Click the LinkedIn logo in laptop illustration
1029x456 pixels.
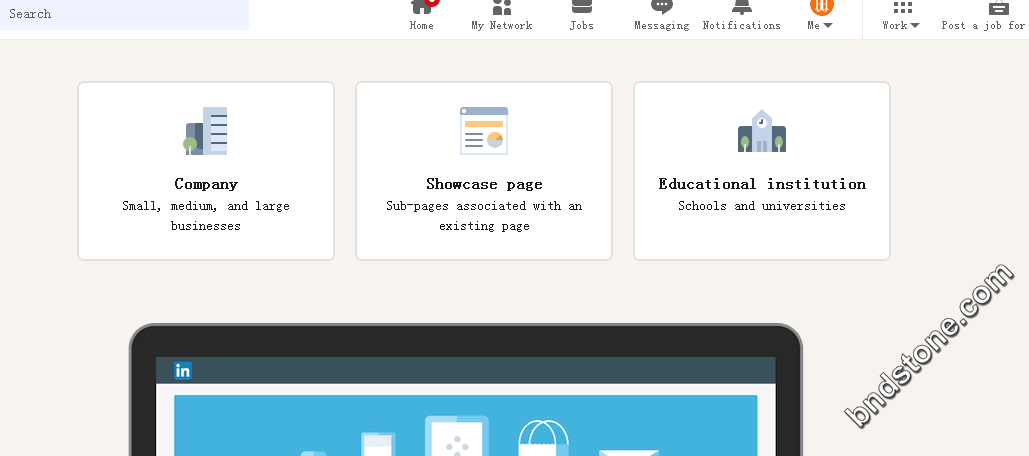(183, 370)
